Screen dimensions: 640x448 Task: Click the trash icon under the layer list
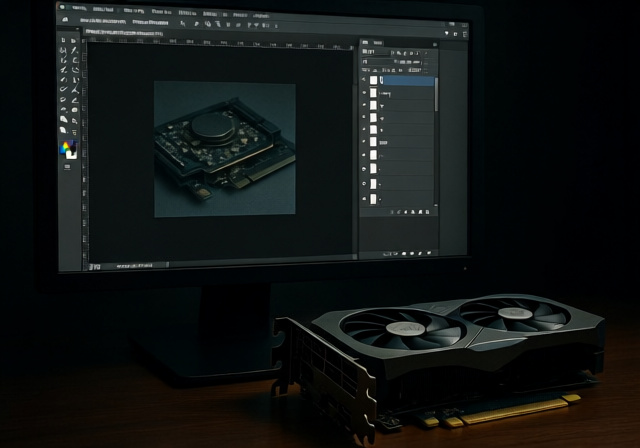click(427, 212)
